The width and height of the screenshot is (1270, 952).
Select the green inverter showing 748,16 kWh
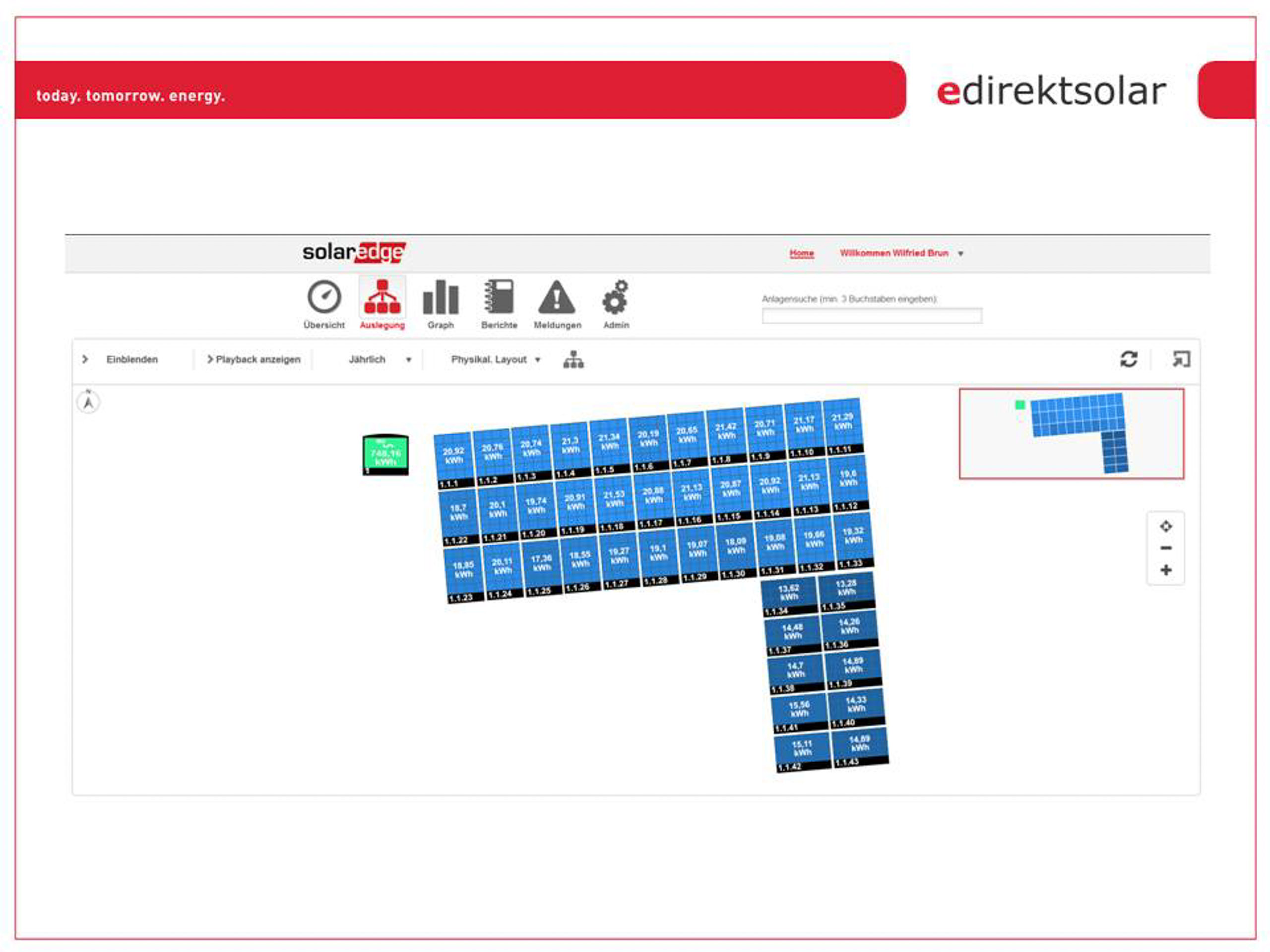point(385,455)
